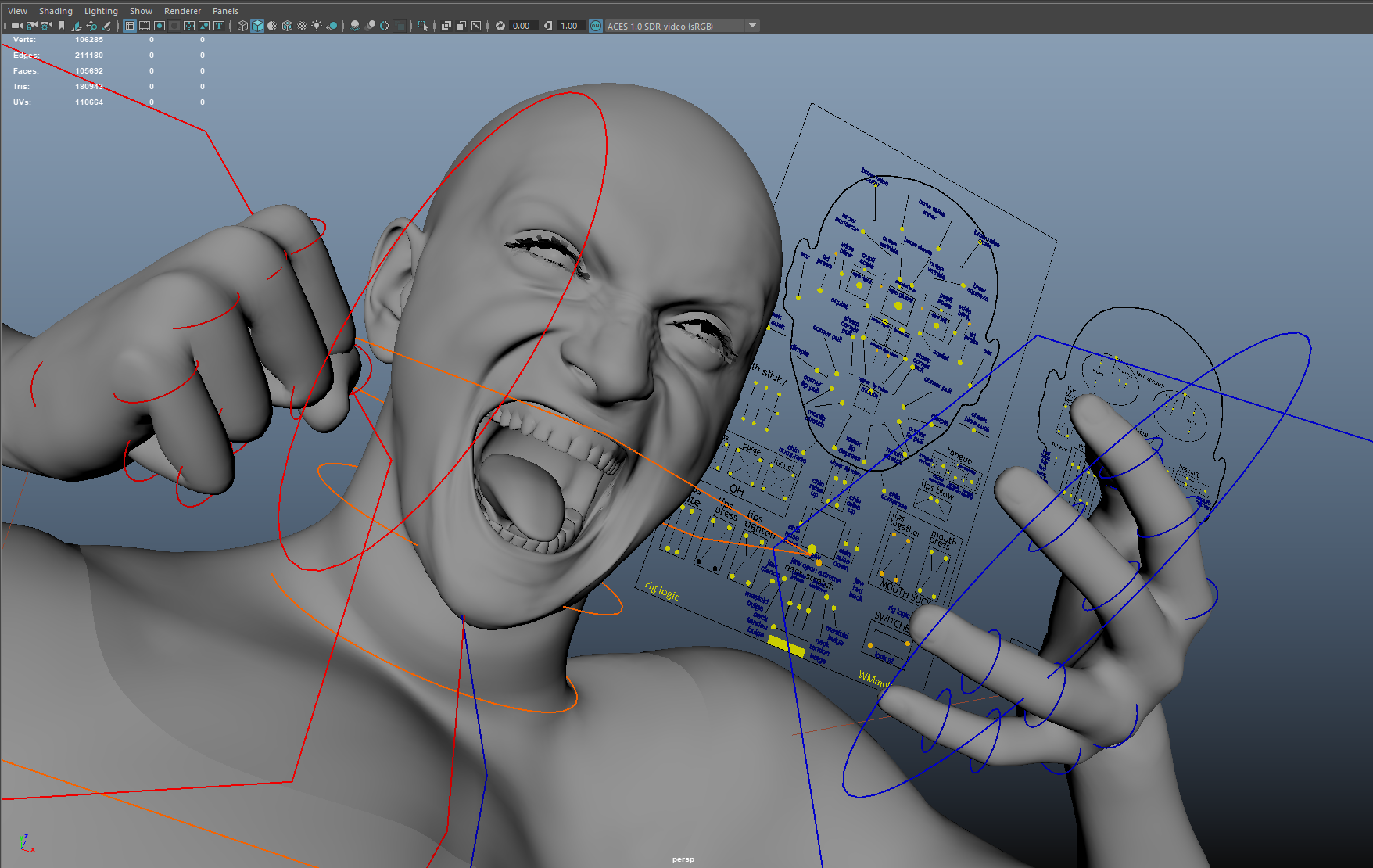Toggle the viewport grid display

[x=130, y=26]
